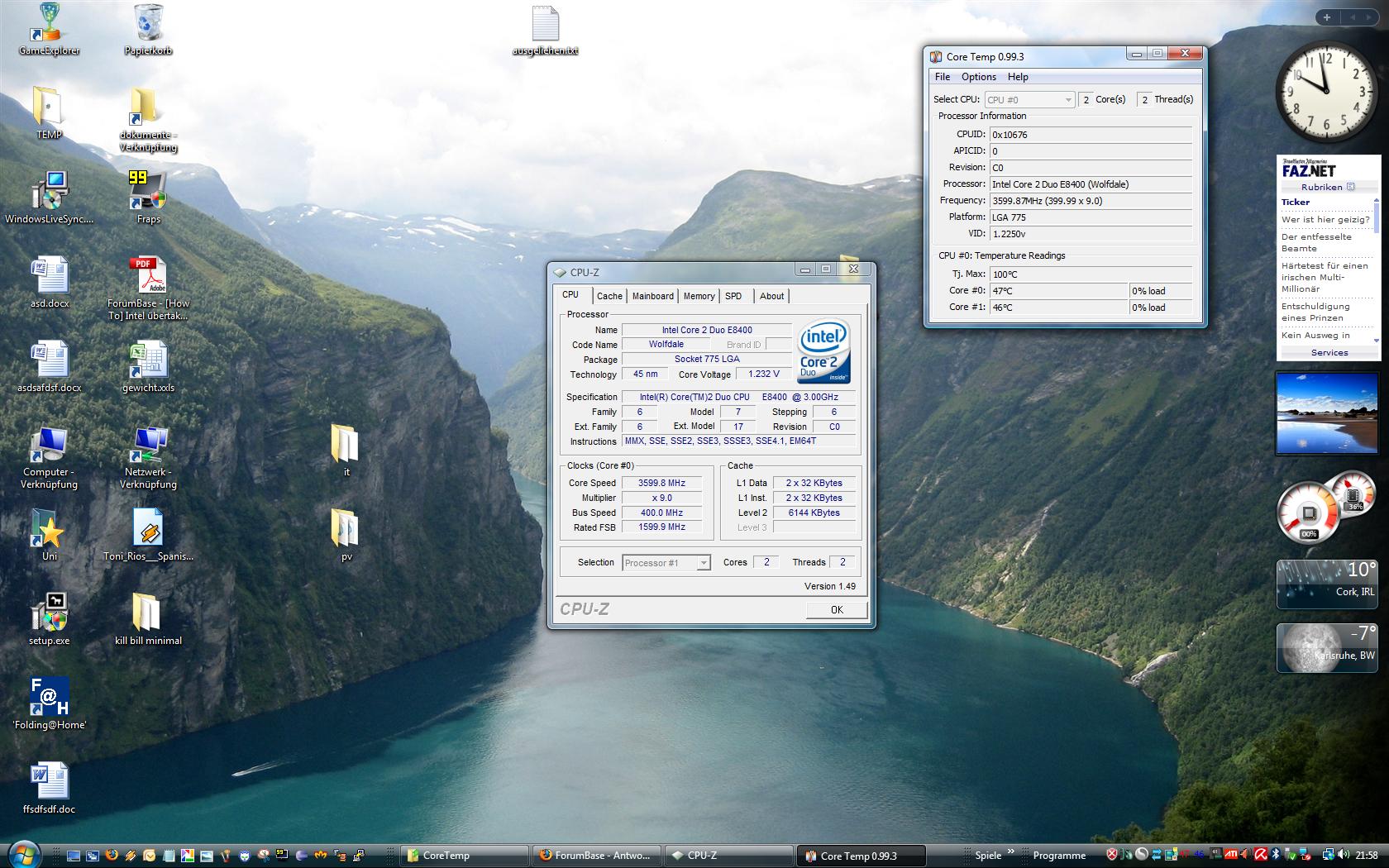Switch to the About tab in CPU-Z
Viewport: 1389px width, 868px height.
click(772, 296)
